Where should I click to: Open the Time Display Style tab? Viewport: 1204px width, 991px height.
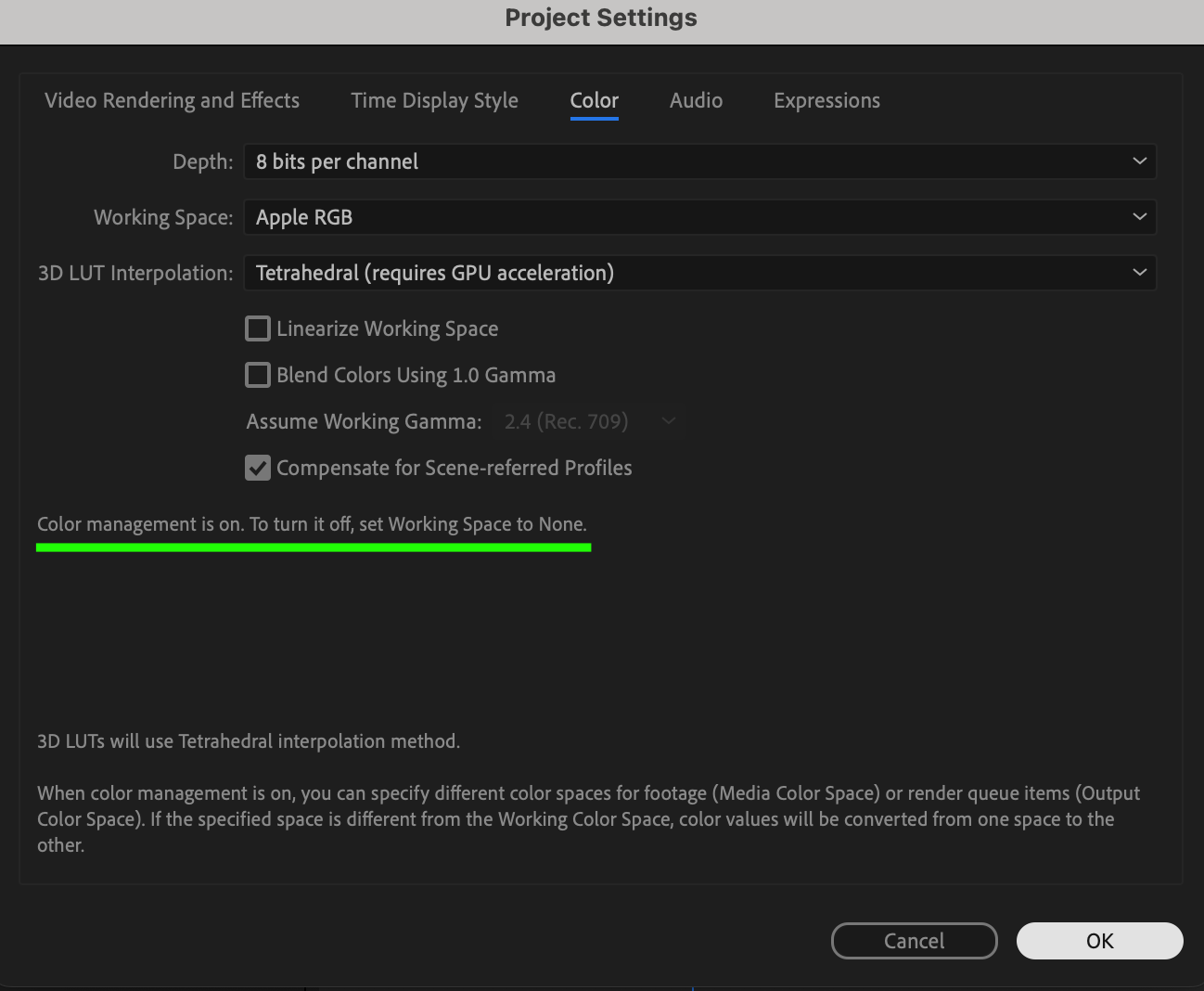pos(434,100)
